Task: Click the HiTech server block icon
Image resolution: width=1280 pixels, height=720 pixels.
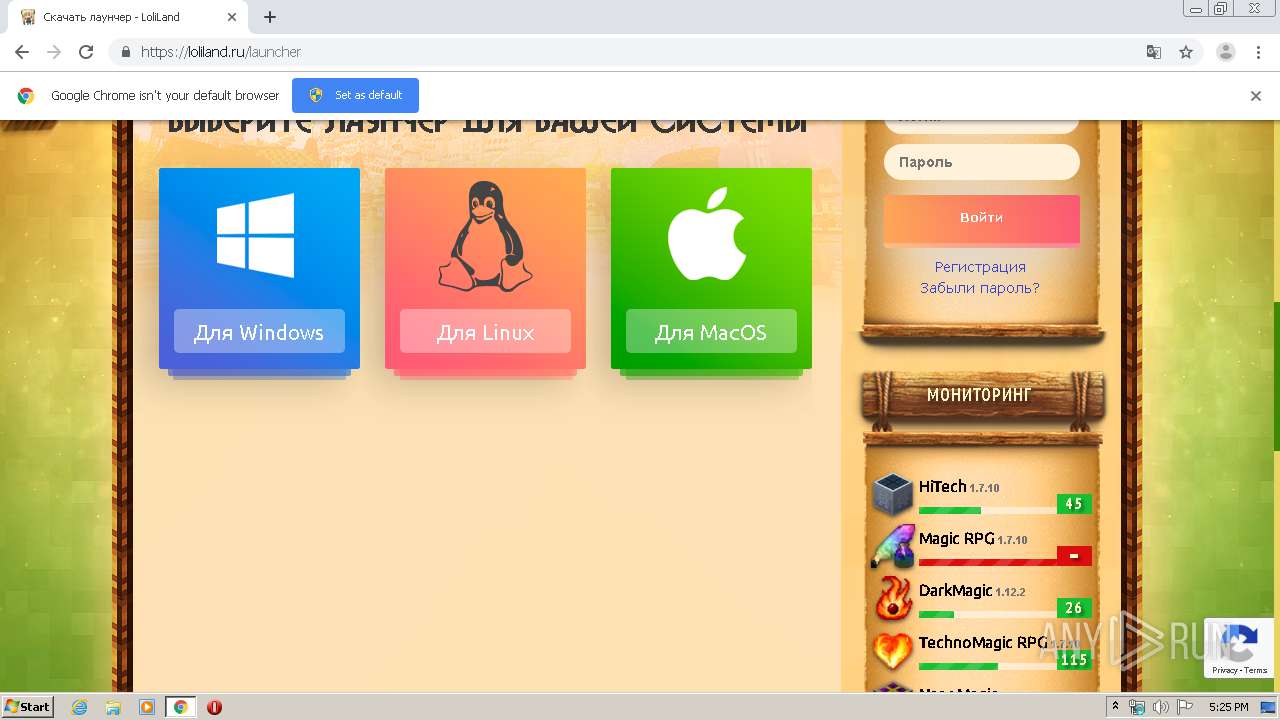Action: click(892, 494)
